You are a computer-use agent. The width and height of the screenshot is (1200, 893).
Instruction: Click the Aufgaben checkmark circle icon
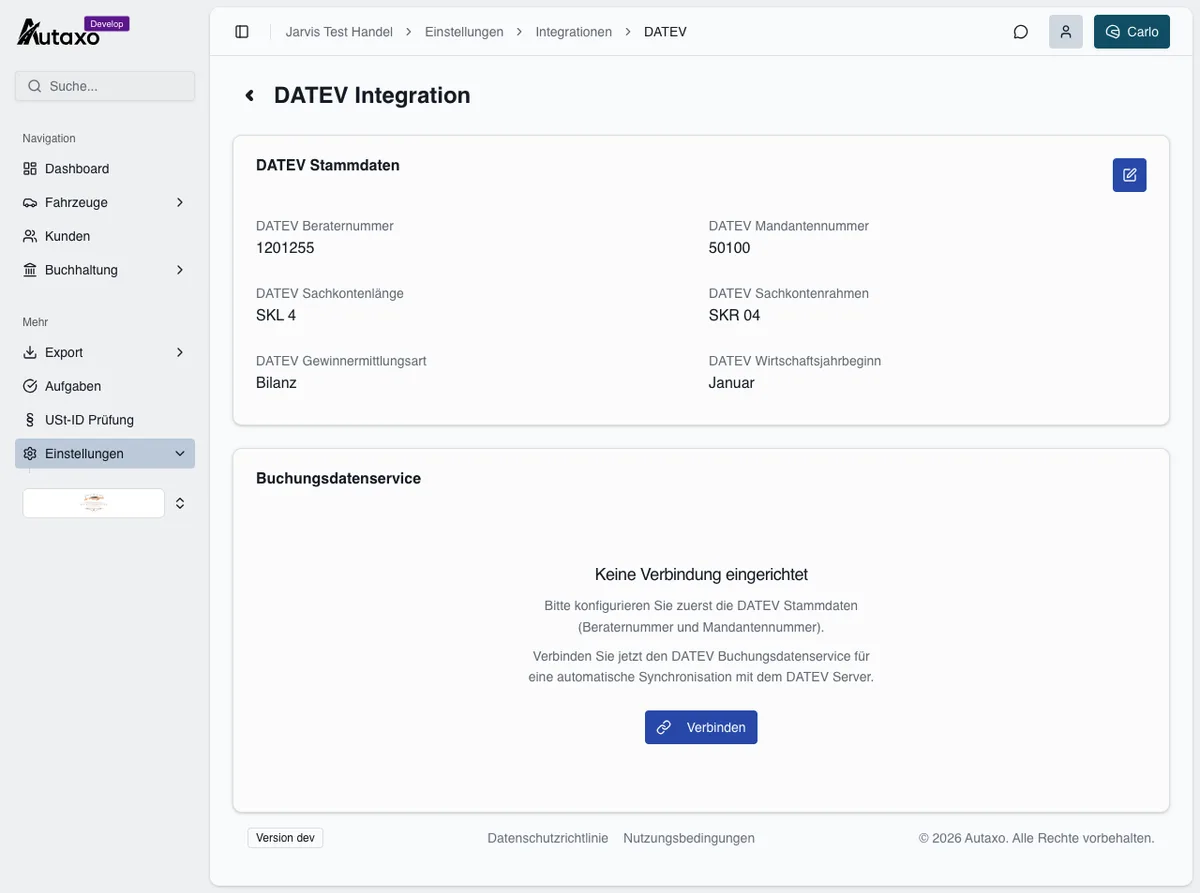(x=30, y=386)
